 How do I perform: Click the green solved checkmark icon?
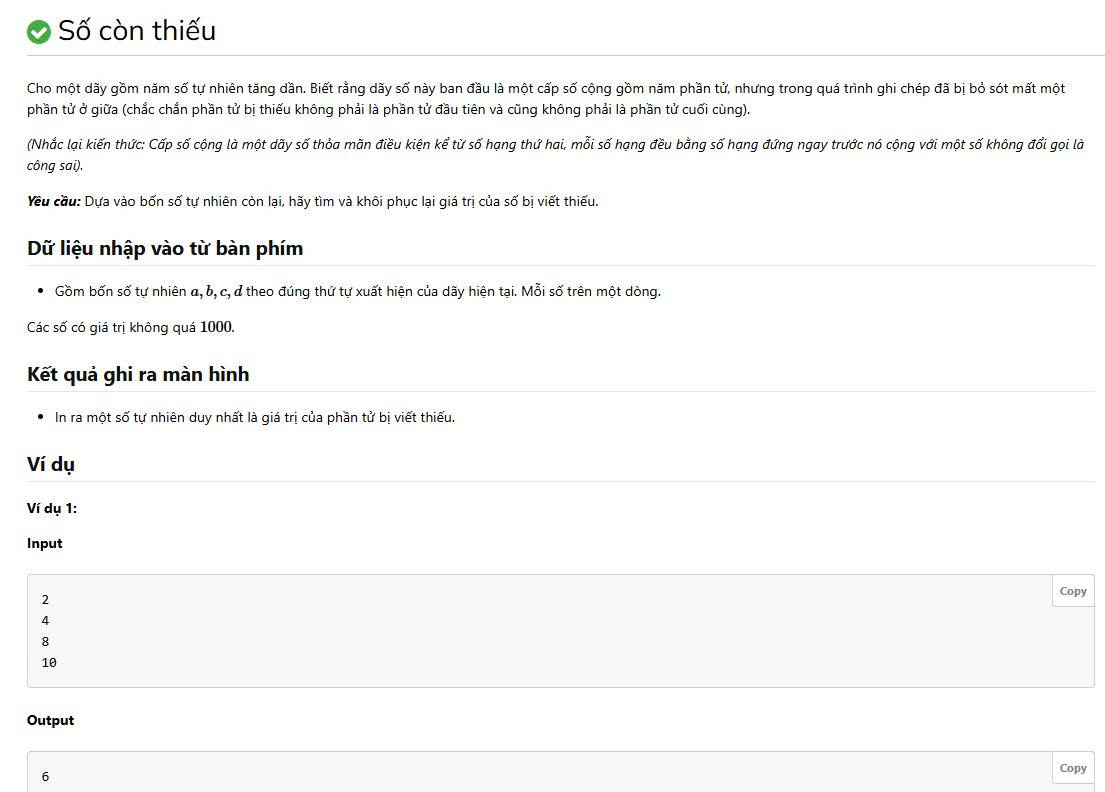pyautogui.click(x=39, y=32)
